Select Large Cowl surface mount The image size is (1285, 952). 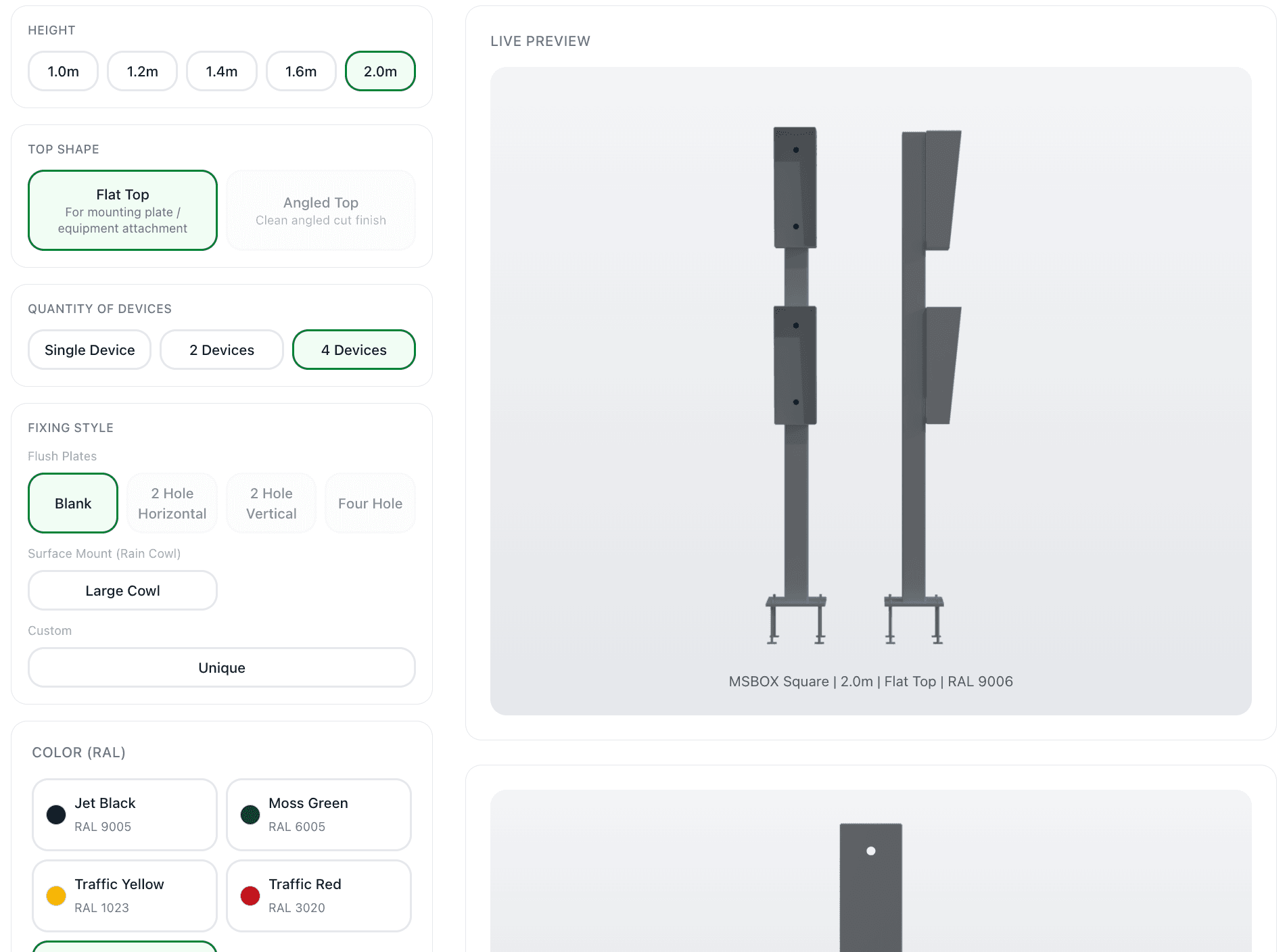[122, 590]
